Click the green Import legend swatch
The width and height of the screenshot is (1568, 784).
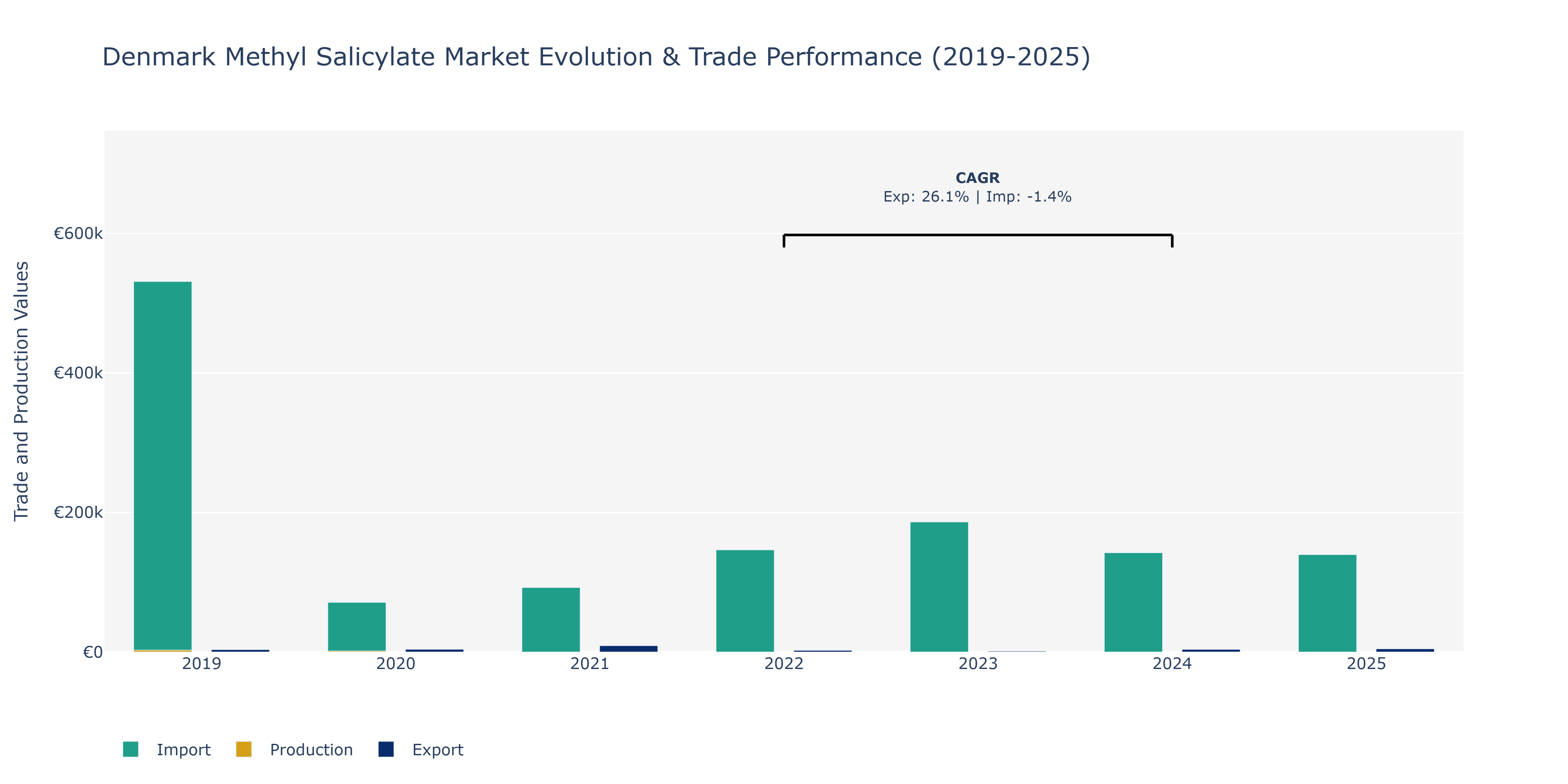pos(130,749)
